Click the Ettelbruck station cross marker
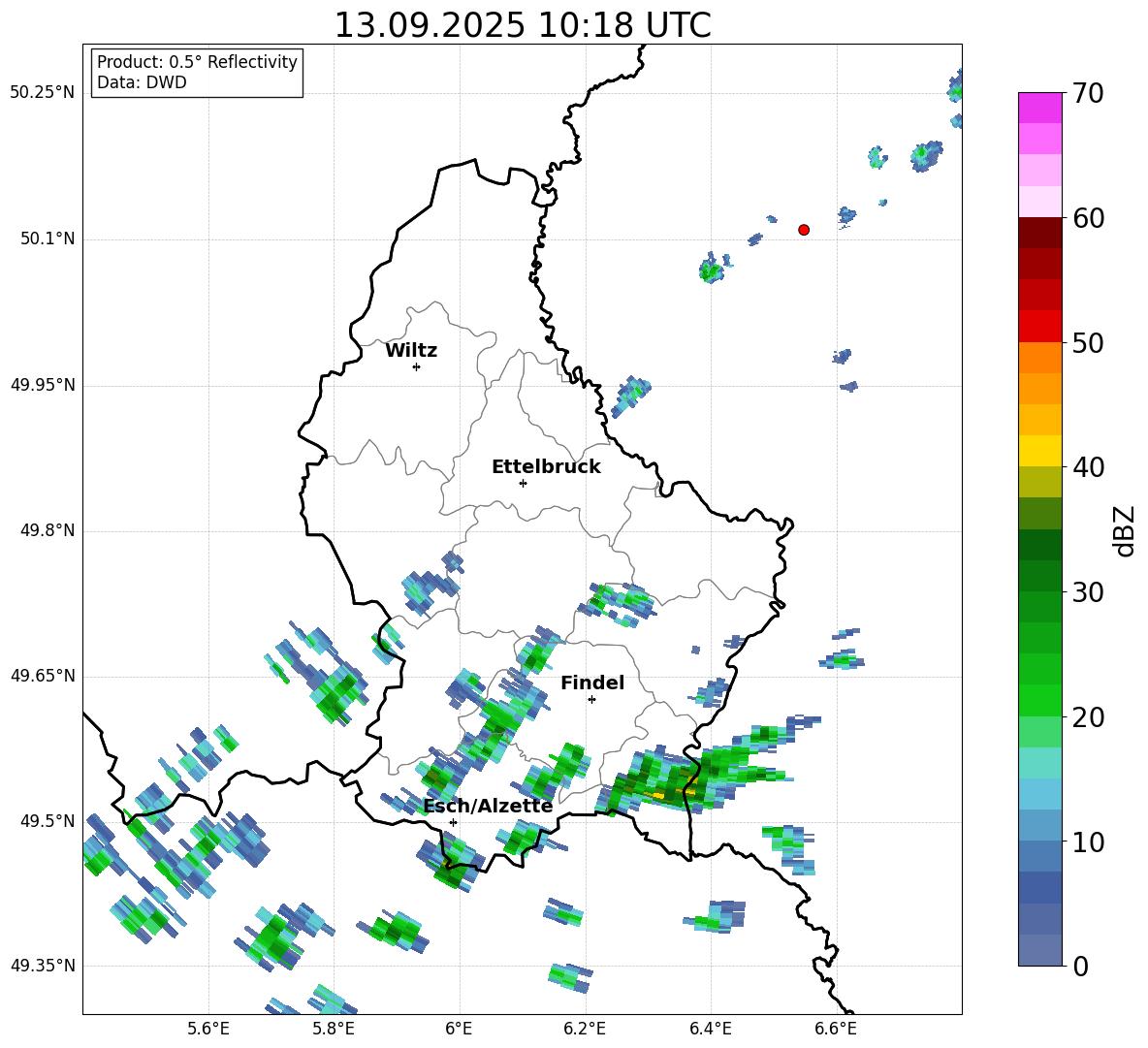Screen dimensions: 1148x1048 [523, 483]
